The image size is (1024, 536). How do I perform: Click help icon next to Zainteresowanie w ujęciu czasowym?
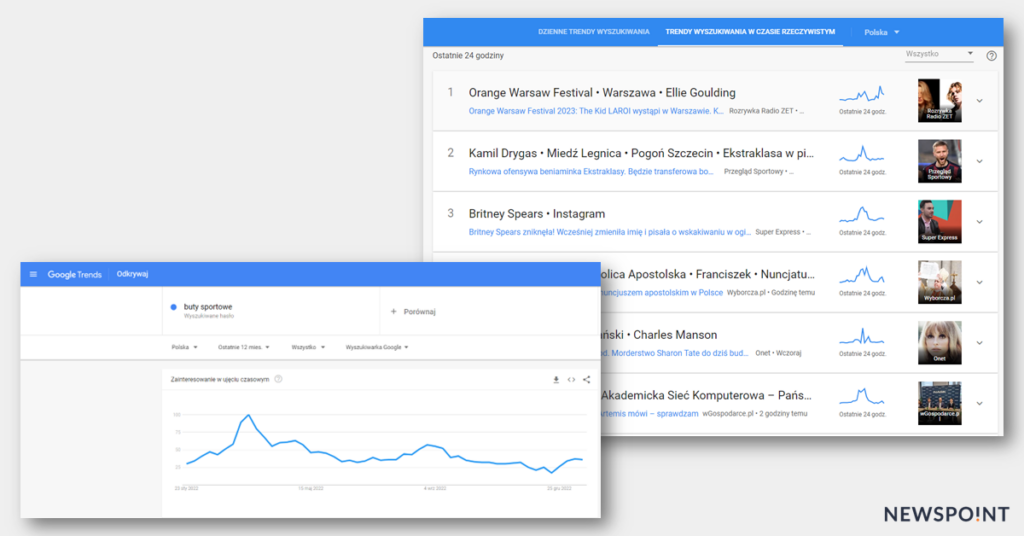(x=278, y=379)
